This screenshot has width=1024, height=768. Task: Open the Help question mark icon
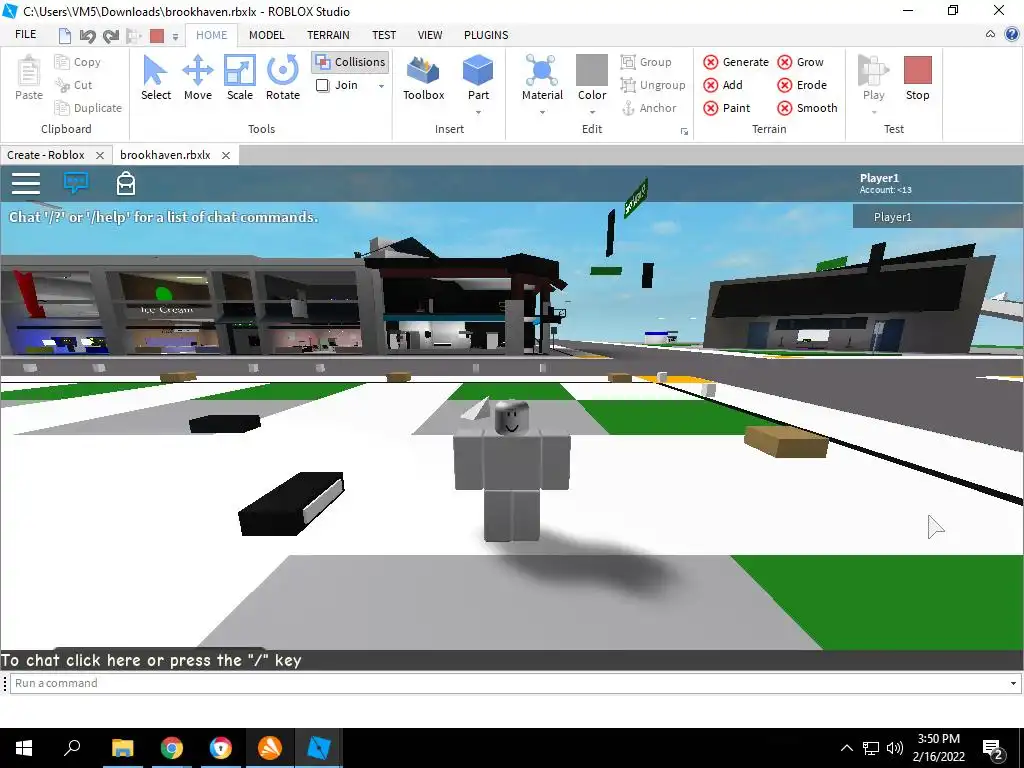point(1012,35)
